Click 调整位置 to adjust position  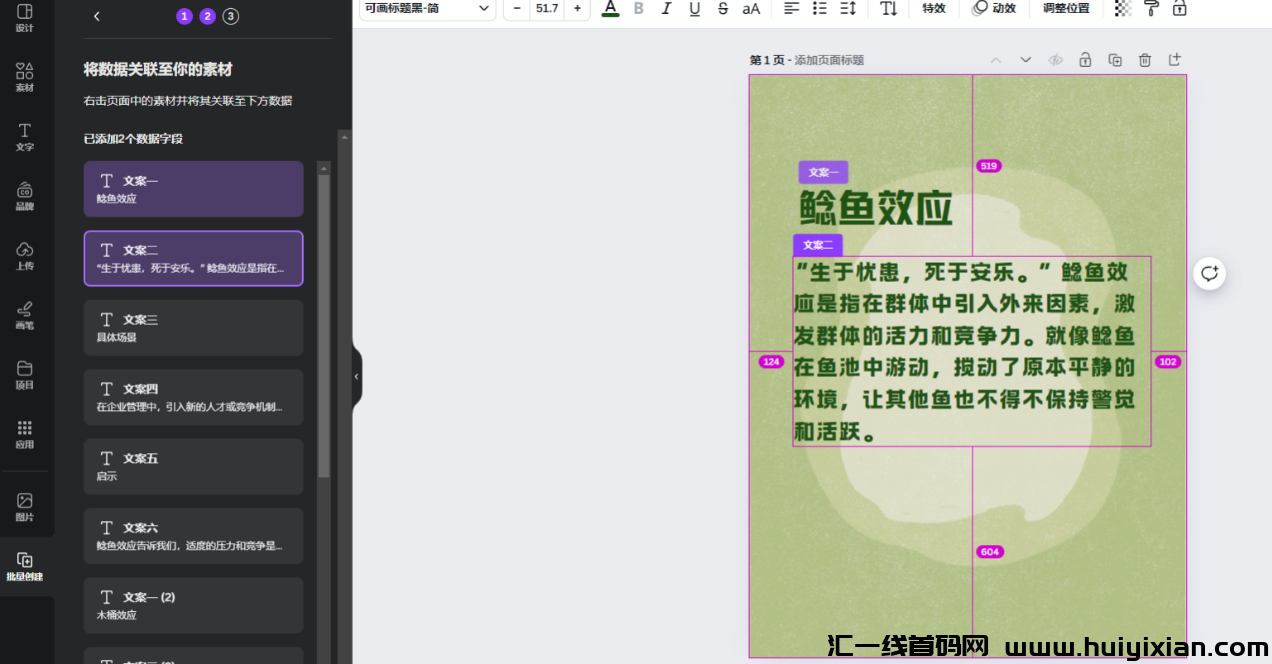coord(1066,9)
